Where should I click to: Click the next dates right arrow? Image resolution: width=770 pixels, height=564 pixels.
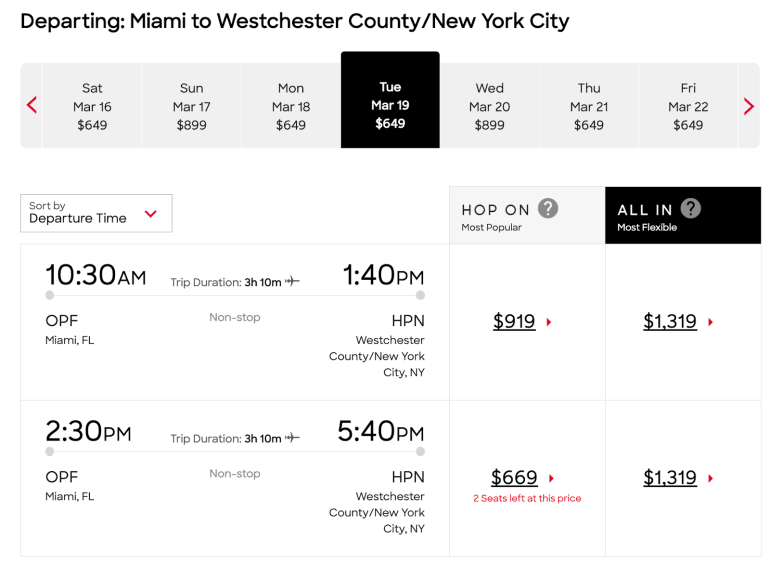pos(749,106)
